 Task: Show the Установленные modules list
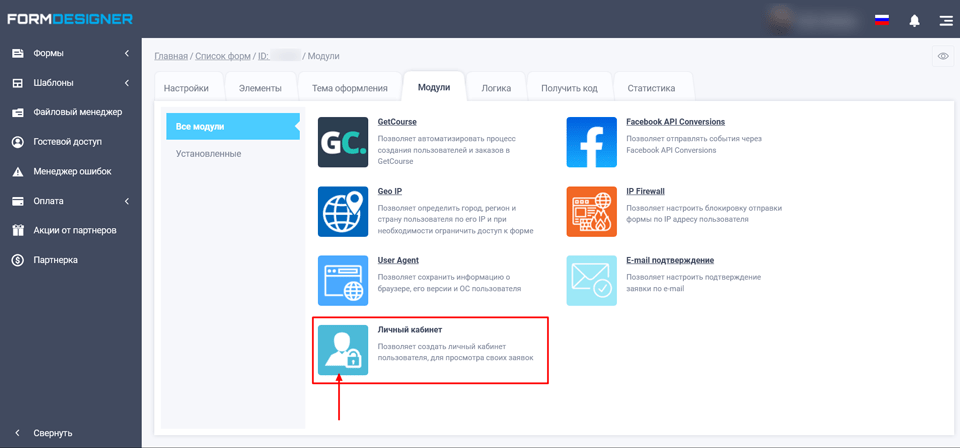(208, 154)
